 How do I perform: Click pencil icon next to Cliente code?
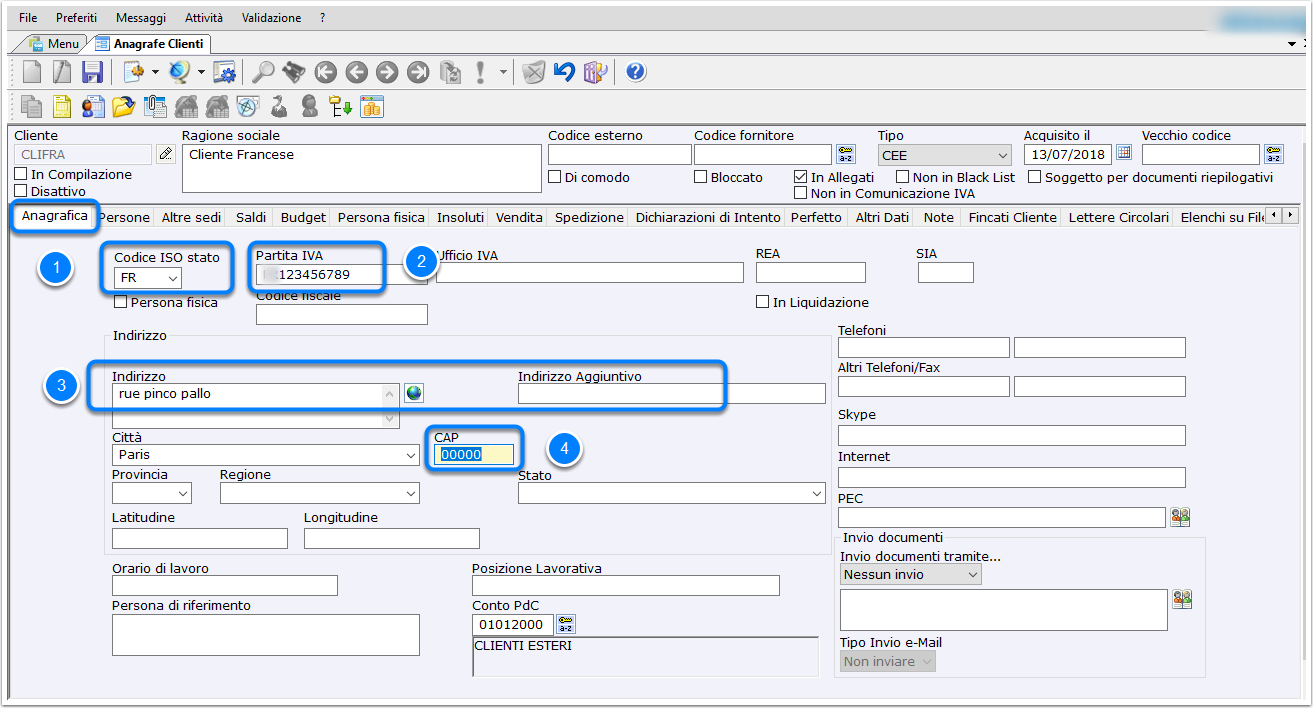(166, 154)
